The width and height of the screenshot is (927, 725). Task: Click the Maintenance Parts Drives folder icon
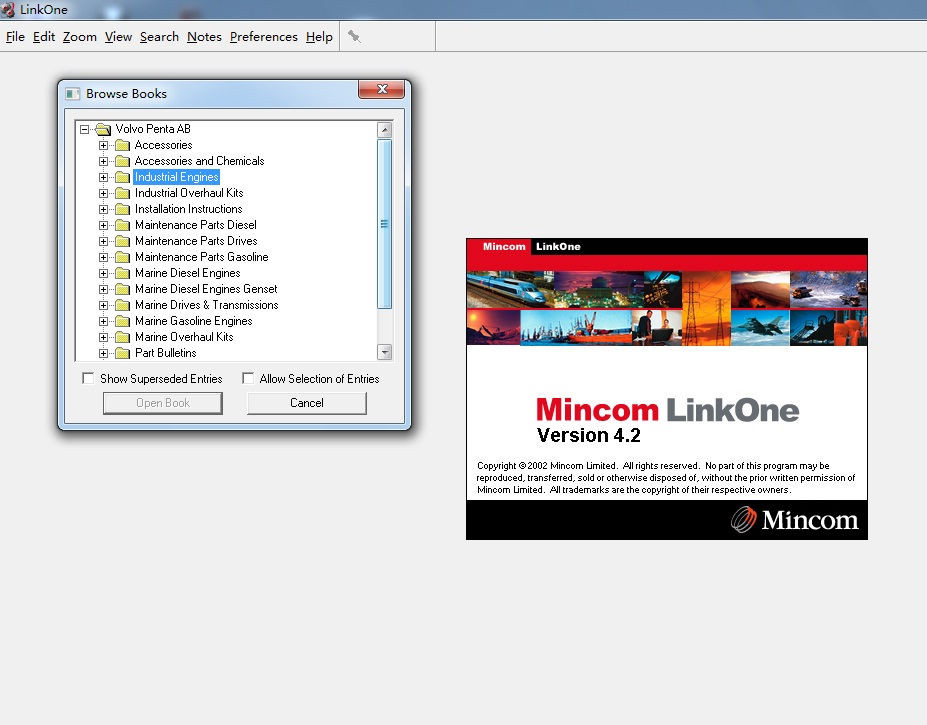click(x=122, y=241)
